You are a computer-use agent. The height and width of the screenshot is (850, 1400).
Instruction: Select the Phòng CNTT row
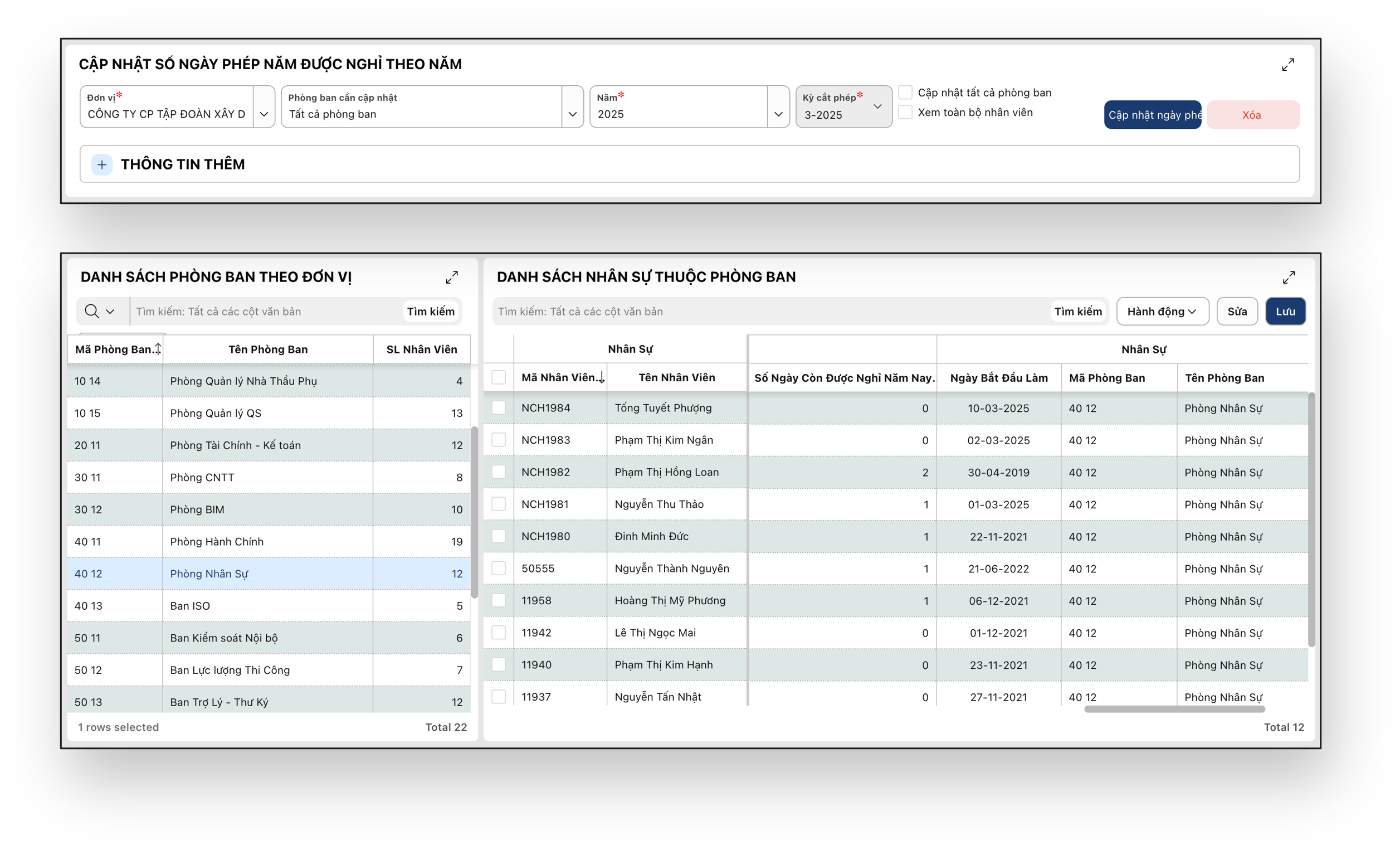point(269,477)
